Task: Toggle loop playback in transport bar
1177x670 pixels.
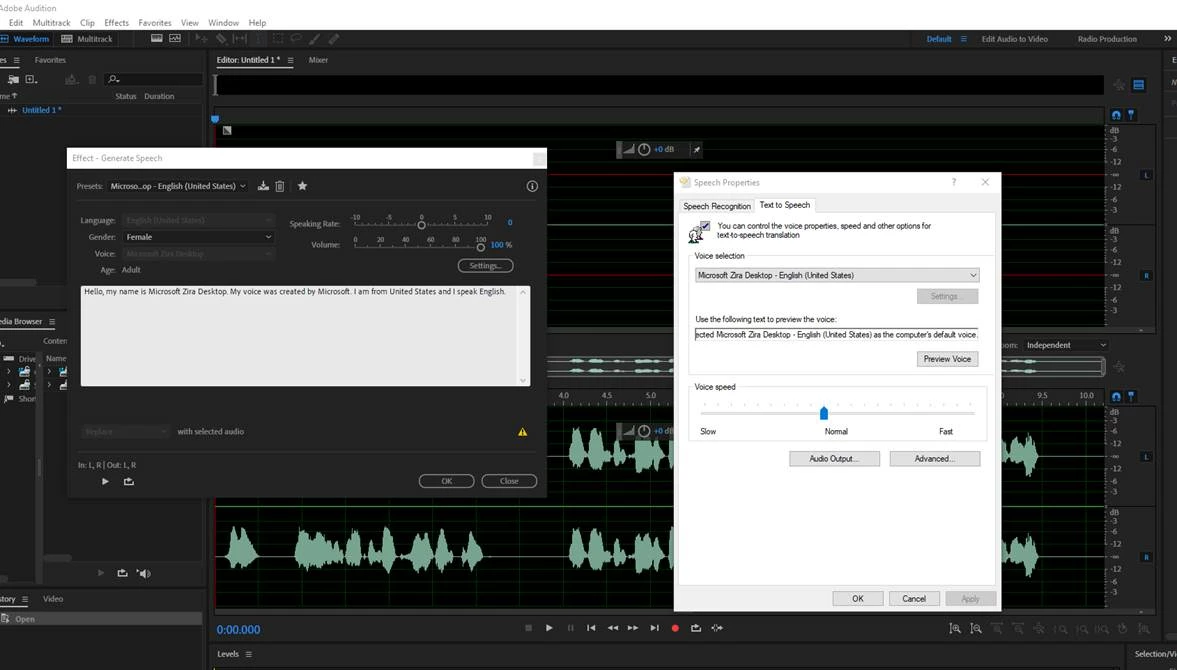Action: pyautogui.click(x=696, y=628)
